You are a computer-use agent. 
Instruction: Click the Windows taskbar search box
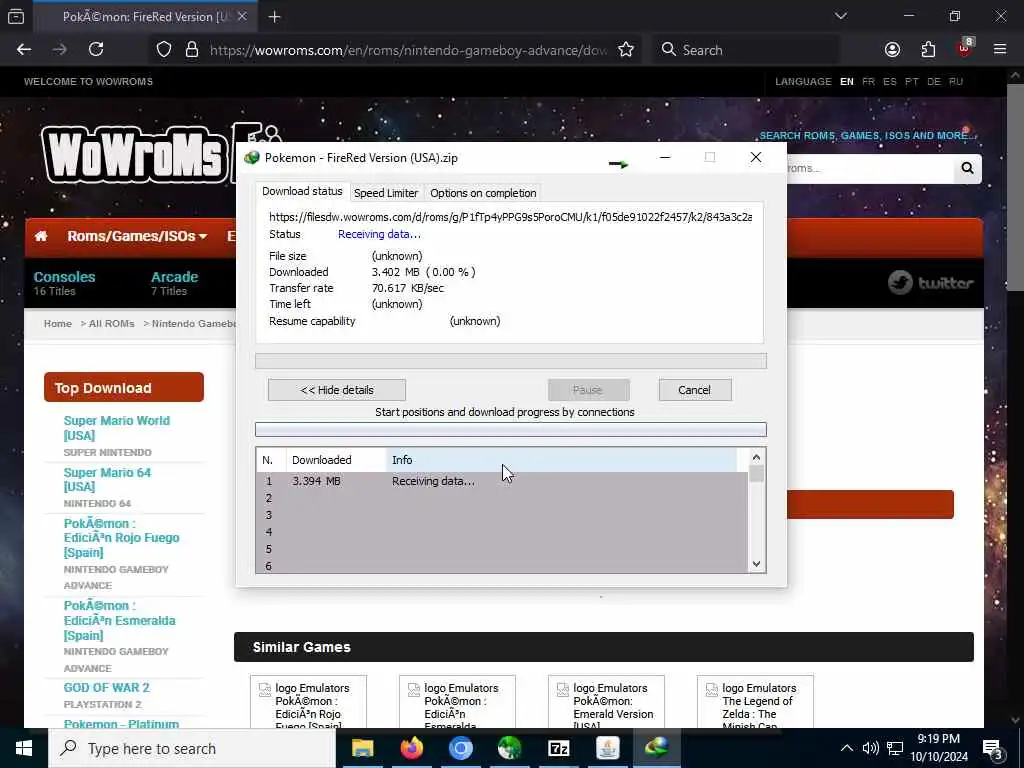click(x=192, y=748)
